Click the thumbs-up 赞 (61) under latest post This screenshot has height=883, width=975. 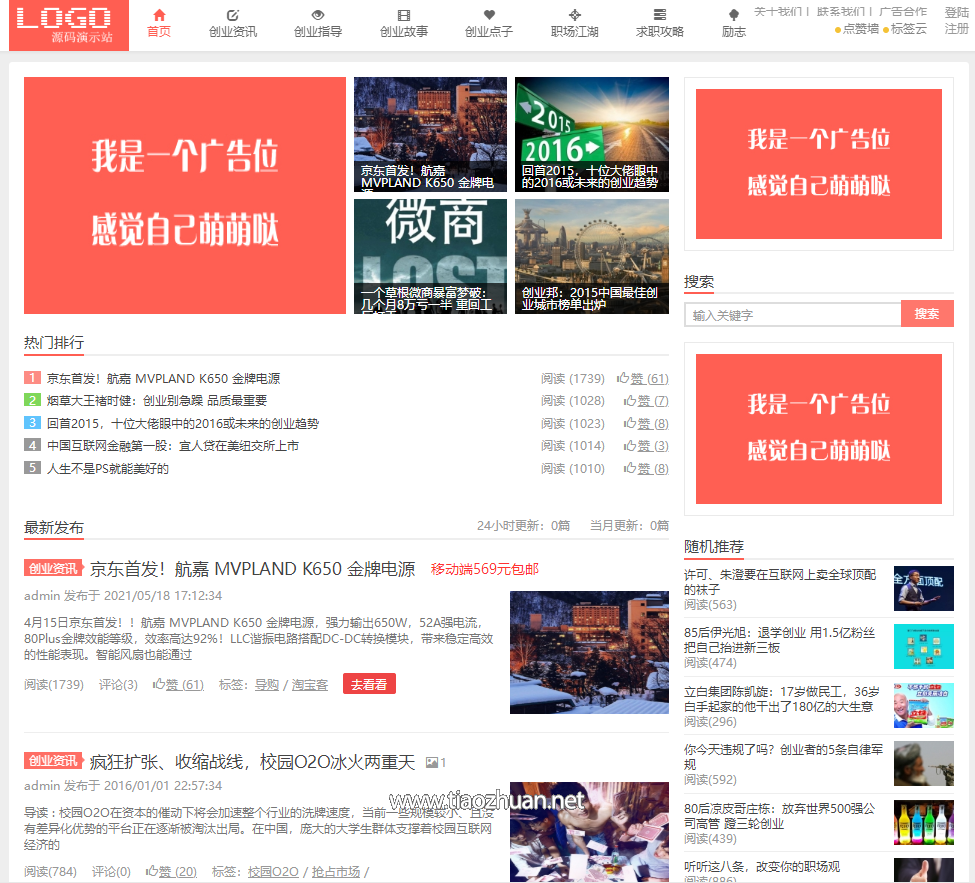pos(178,685)
